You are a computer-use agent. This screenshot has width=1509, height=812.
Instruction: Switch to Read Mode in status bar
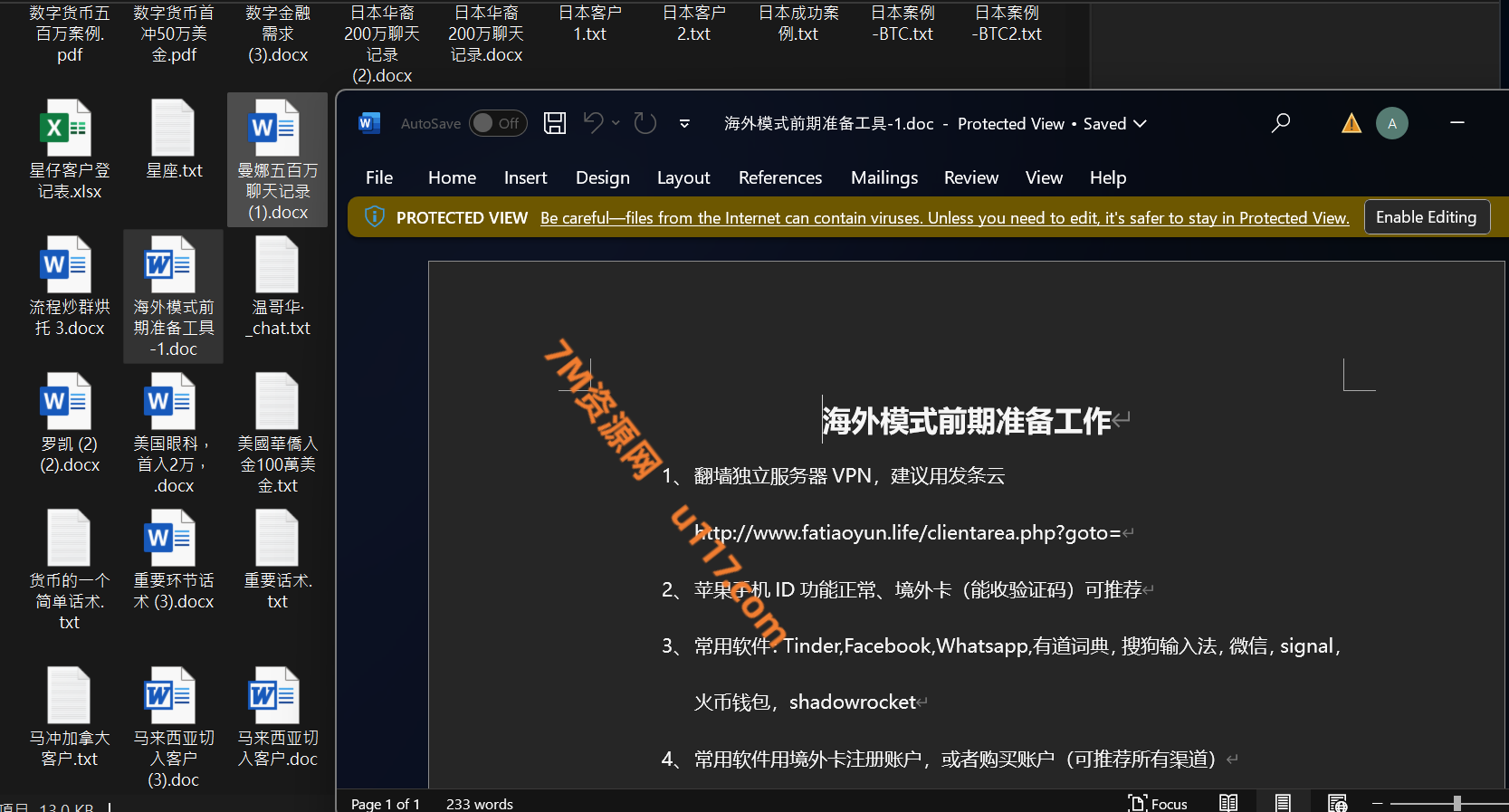(1228, 802)
